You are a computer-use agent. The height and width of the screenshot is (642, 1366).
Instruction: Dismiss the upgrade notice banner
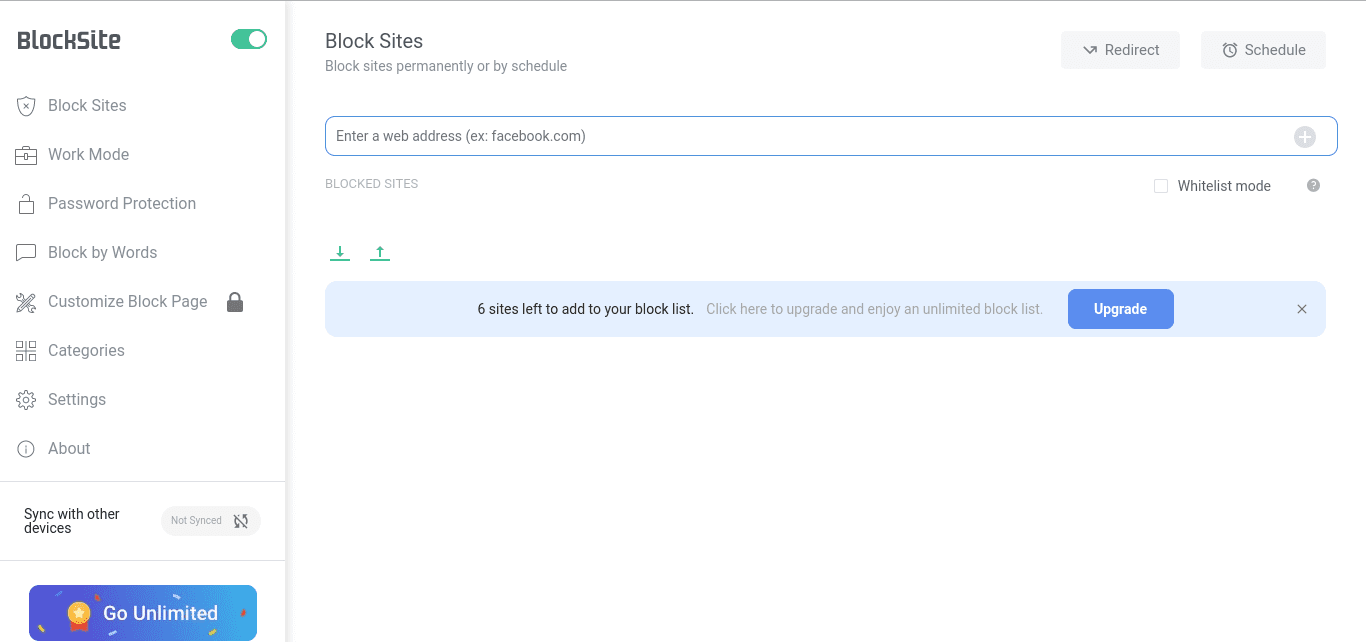(x=1302, y=309)
